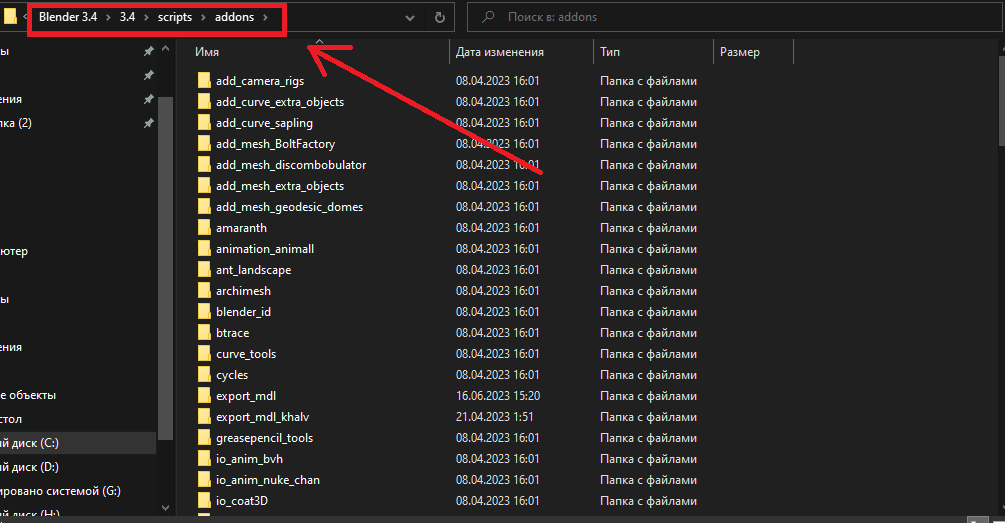1005x523 pixels.
Task: Select the amaranth folder icon
Action: (x=204, y=228)
